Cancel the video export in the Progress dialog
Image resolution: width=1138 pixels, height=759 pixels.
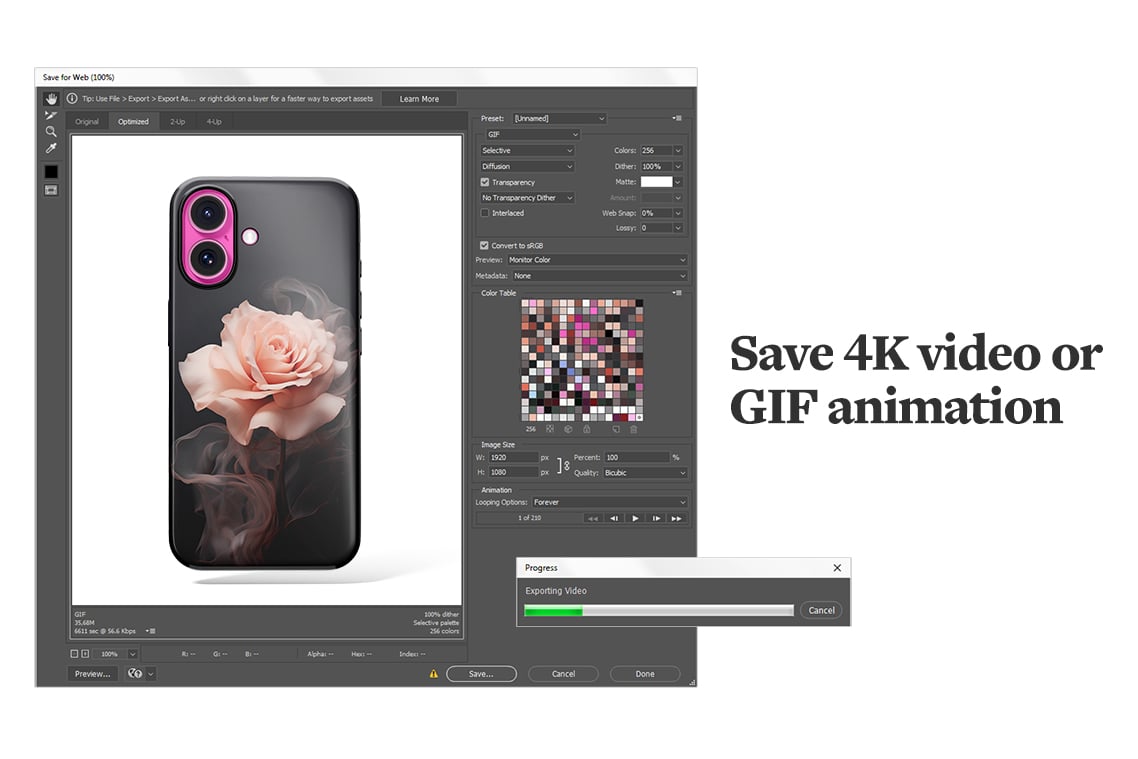tap(820, 610)
